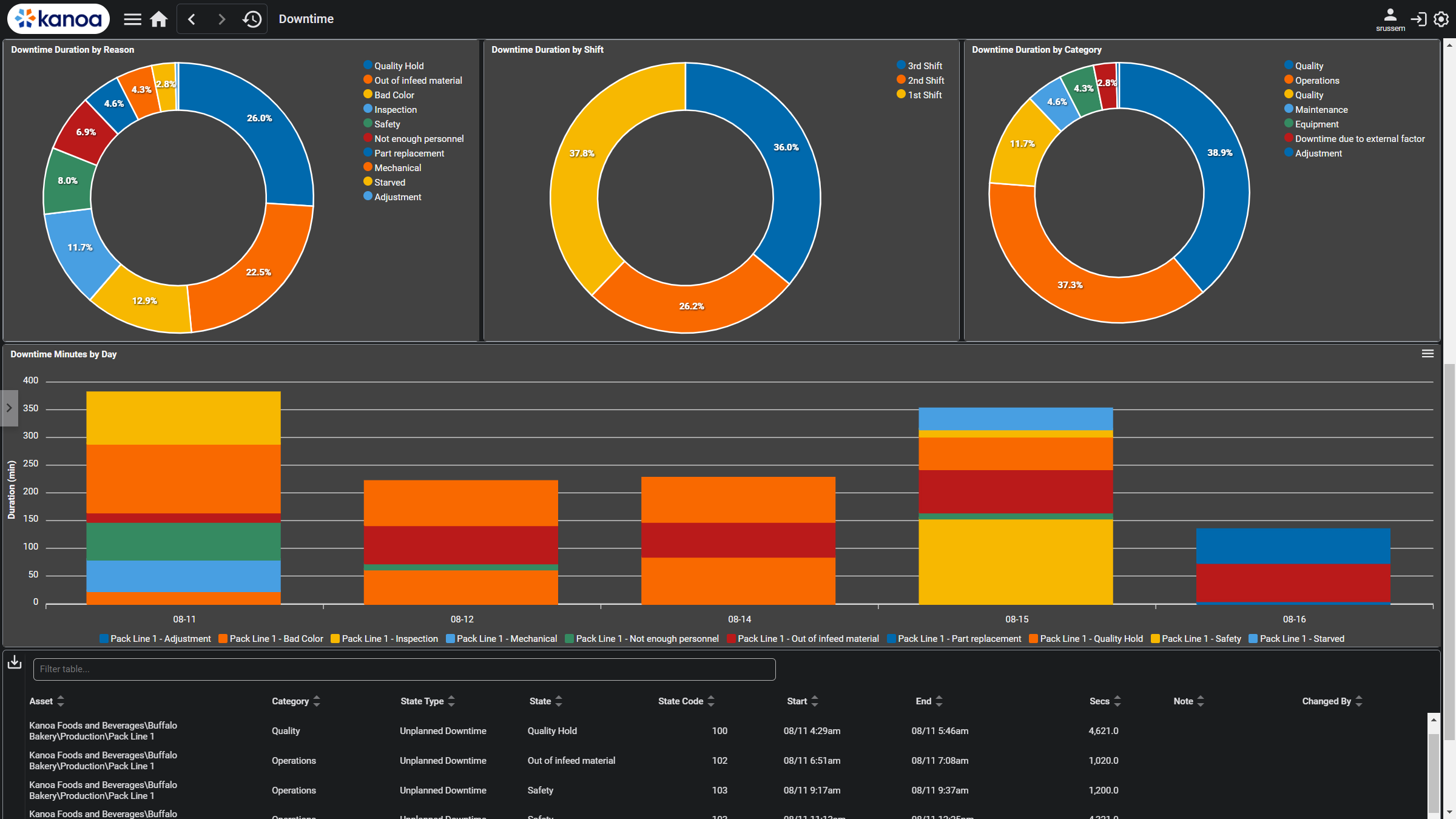Toggle 1st Shift legend entry
The height and width of the screenshot is (819, 1456).
click(x=920, y=95)
